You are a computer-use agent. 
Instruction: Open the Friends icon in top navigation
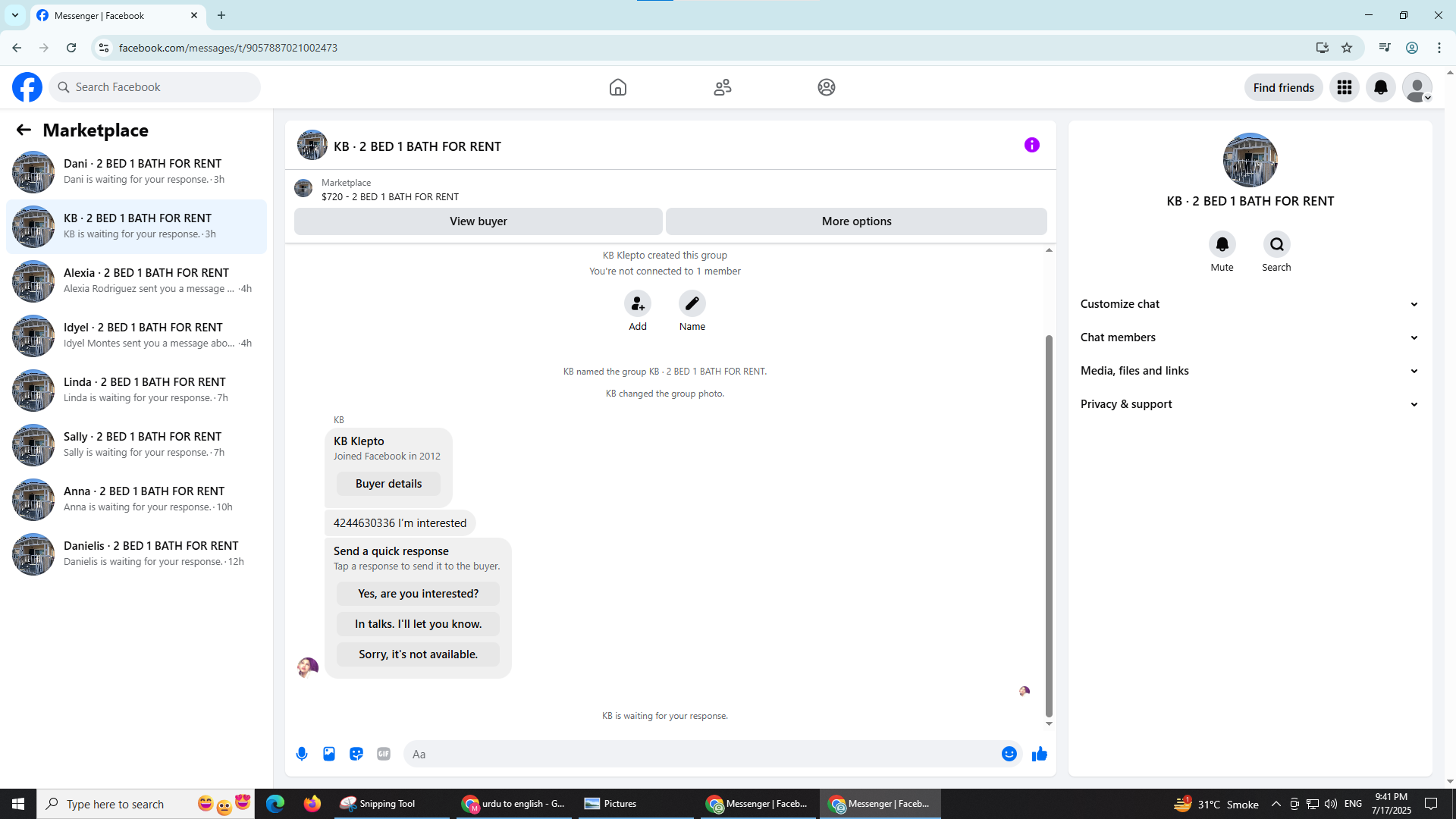point(723,87)
